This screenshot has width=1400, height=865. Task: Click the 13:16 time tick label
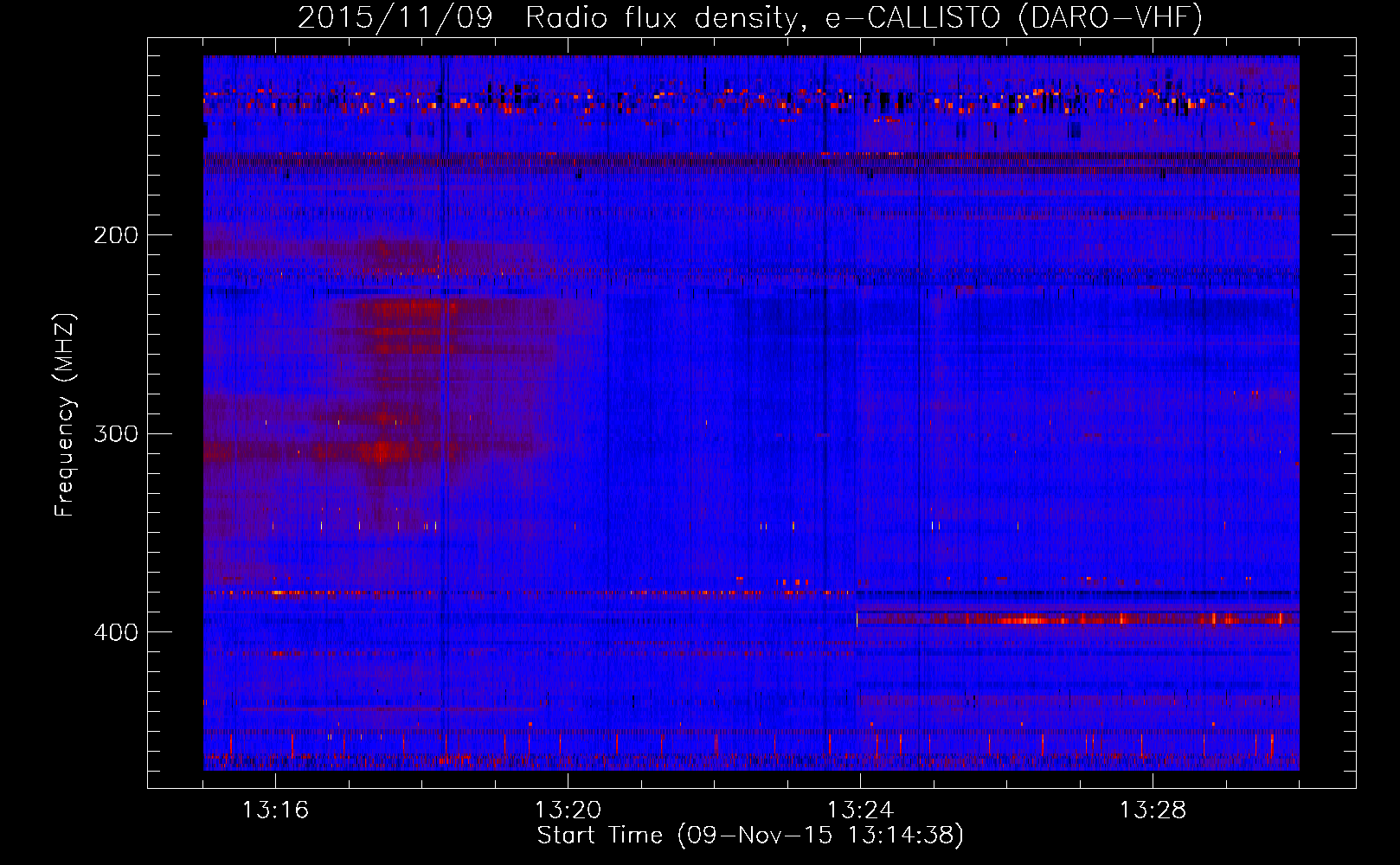coord(275,811)
